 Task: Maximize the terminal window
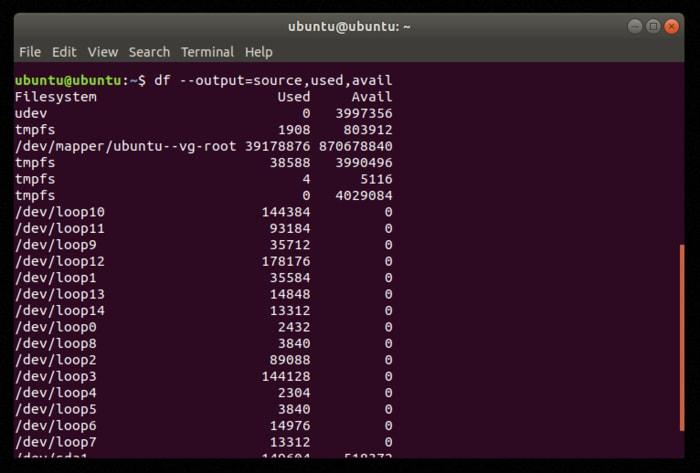pos(653,26)
